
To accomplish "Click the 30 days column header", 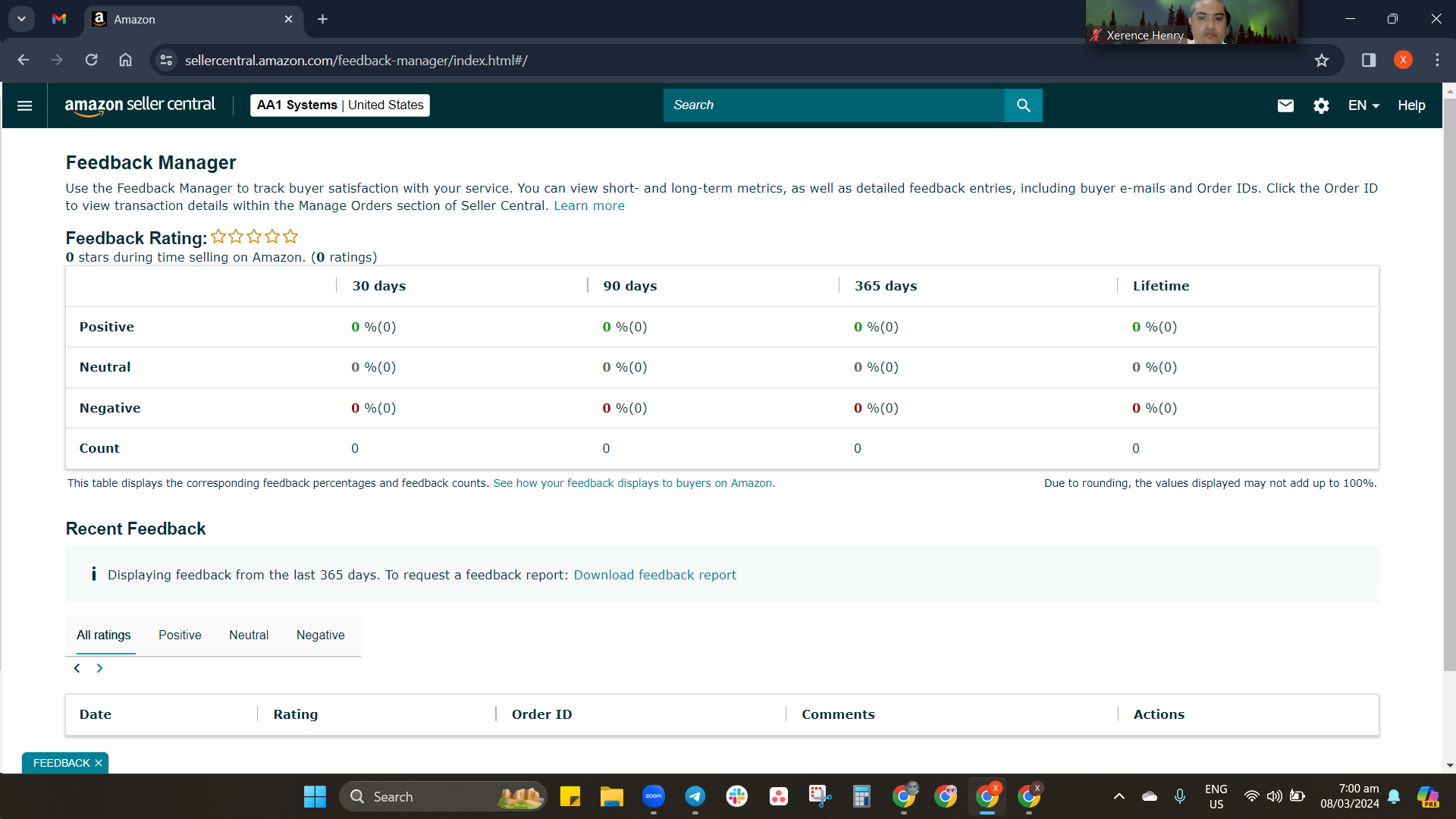I will [x=378, y=286].
